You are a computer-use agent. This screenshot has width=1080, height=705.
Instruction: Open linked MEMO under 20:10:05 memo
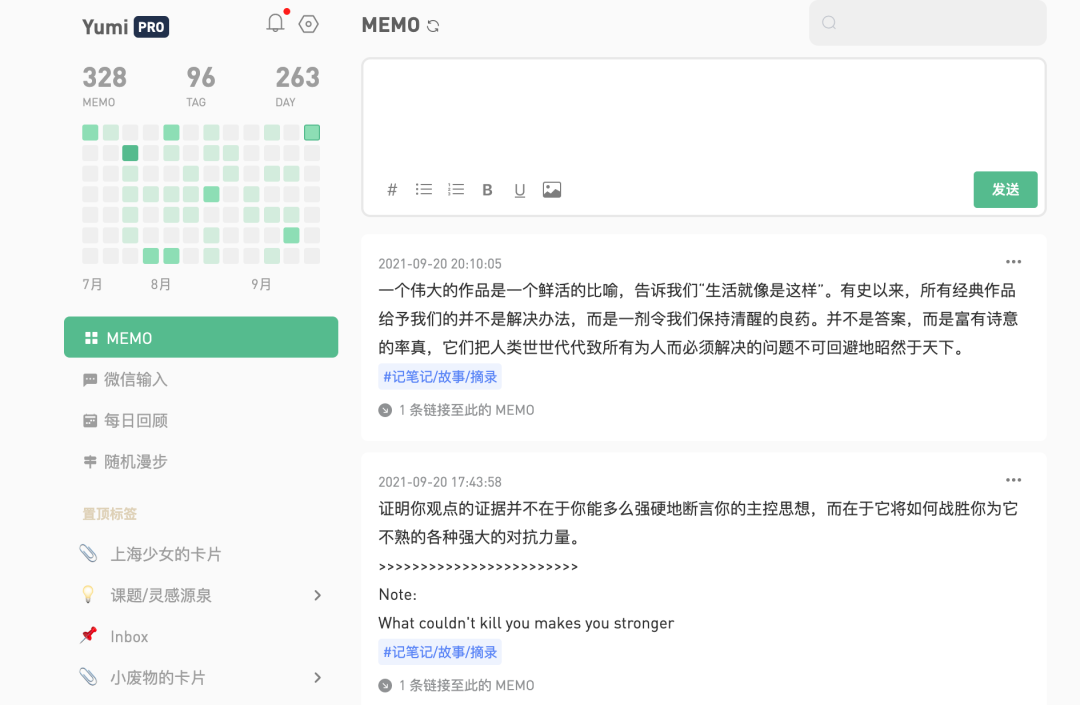(x=457, y=410)
